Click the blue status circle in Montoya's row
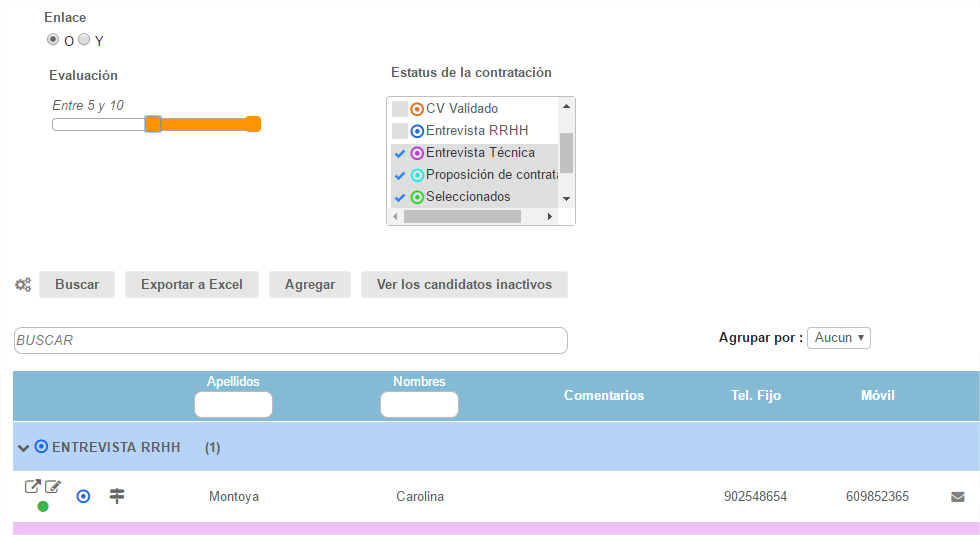The width and height of the screenshot is (980, 535). [x=84, y=496]
